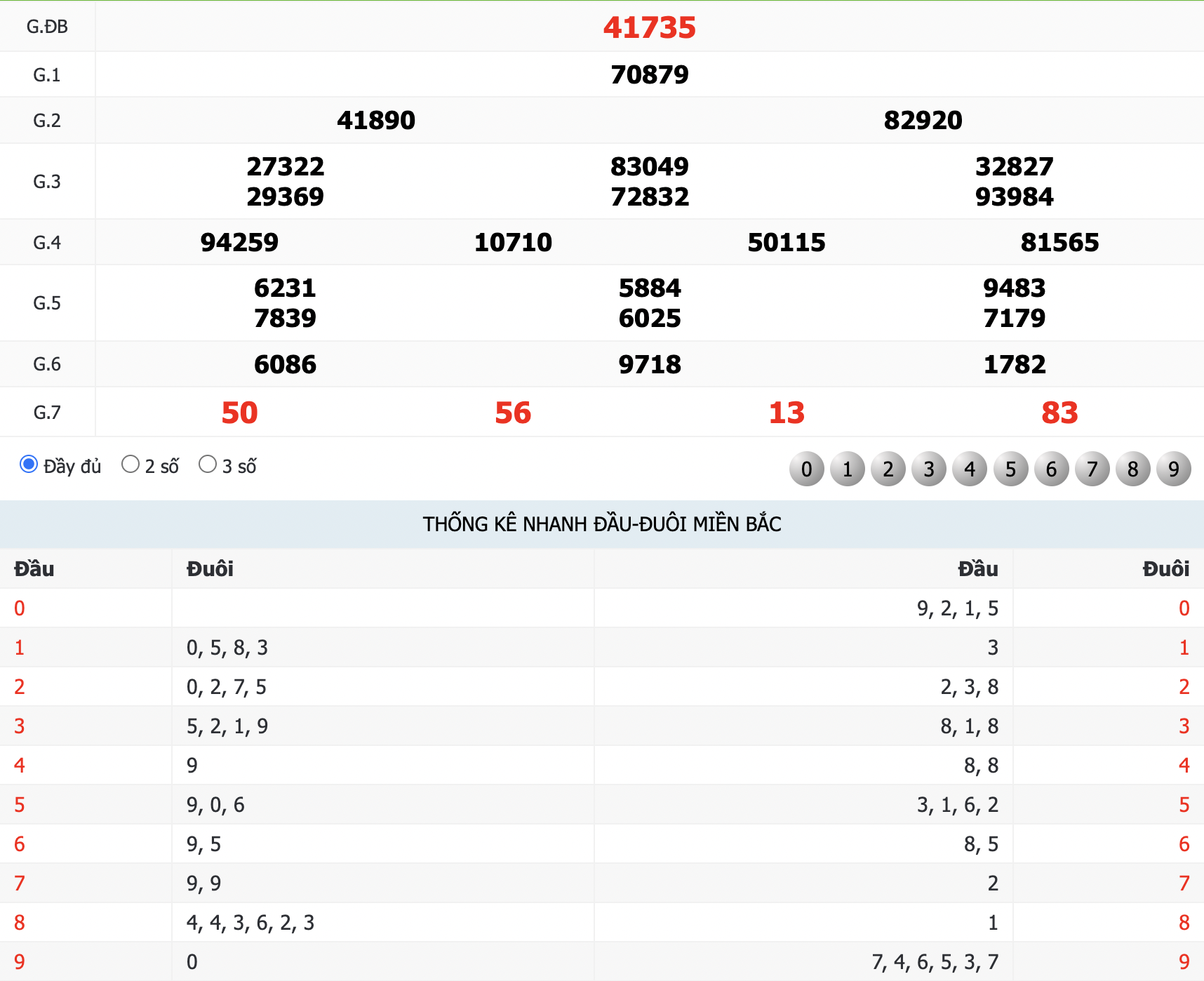1204x981 pixels.
Task: Switch to '2 số' display mode
Action: tap(131, 465)
